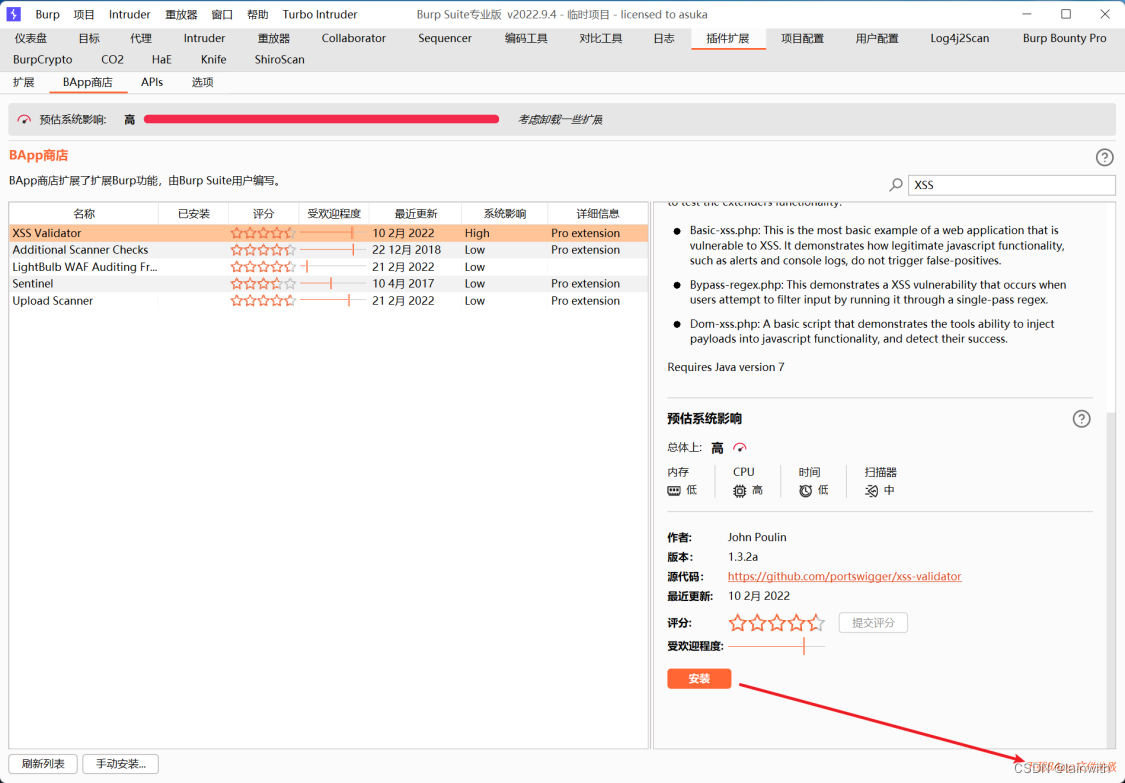Viewport: 1125px width, 783px height.
Task: Open the 窗口 menu
Action: (222, 14)
